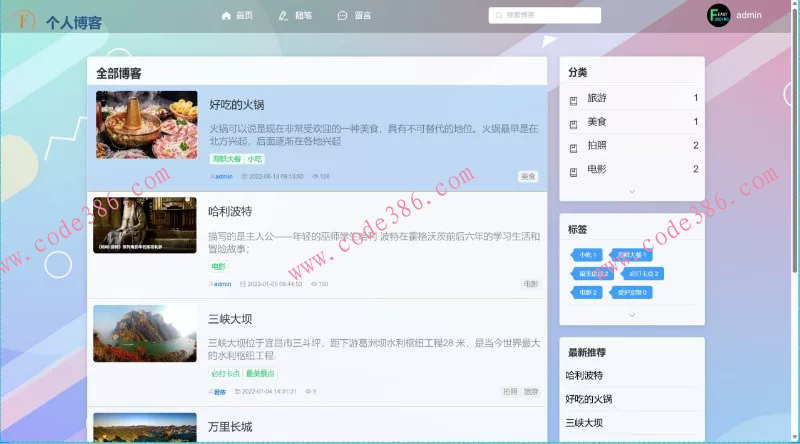Open the Three Gorges post thumbnail
Screen dimensions: 800x444
[x=145, y=333]
